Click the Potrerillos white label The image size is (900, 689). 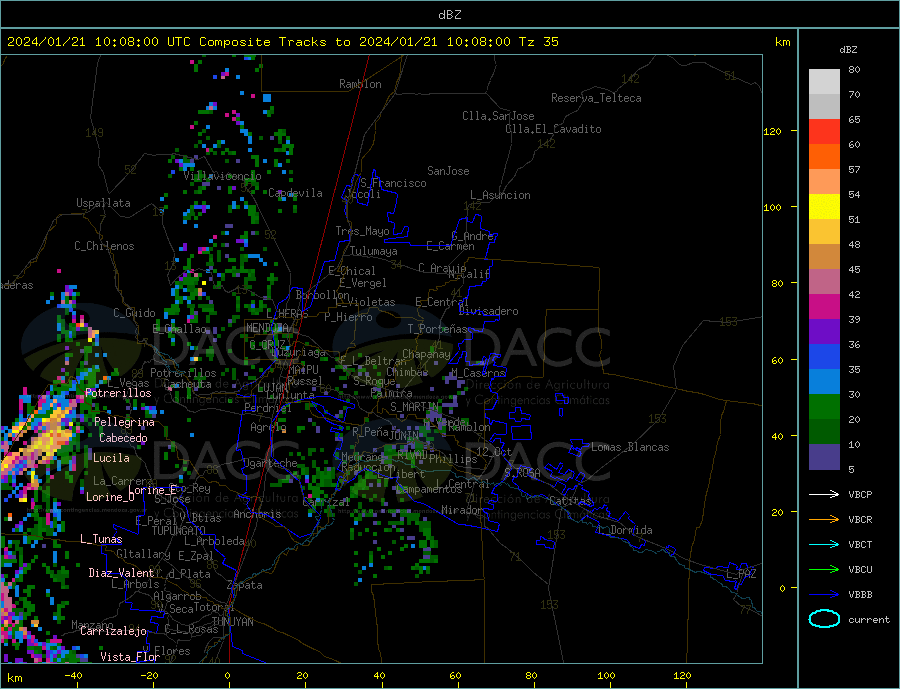point(118,393)
